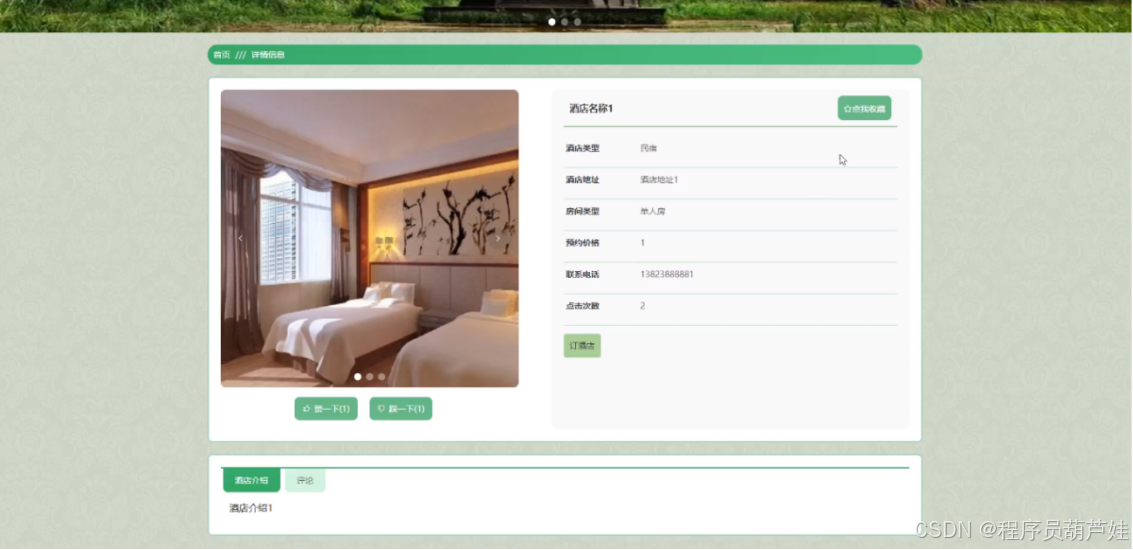Click the 酒店地址1 address value
The width and height of the screenshot is (1133, 550).
click(x=659, y=179)
